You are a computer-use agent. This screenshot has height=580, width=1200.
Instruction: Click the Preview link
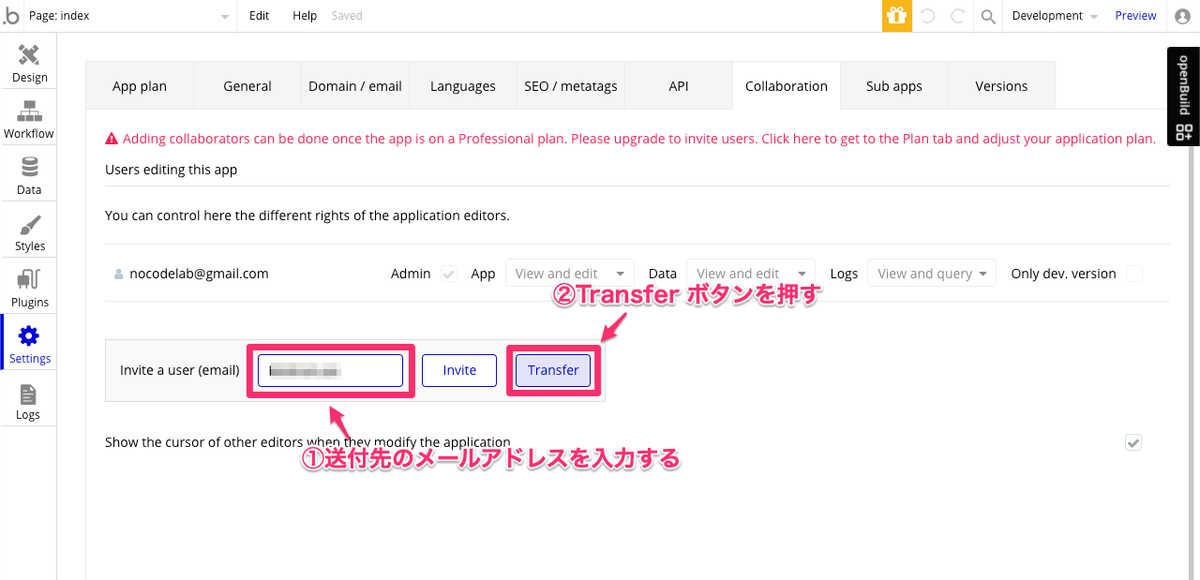[1136, 16]
